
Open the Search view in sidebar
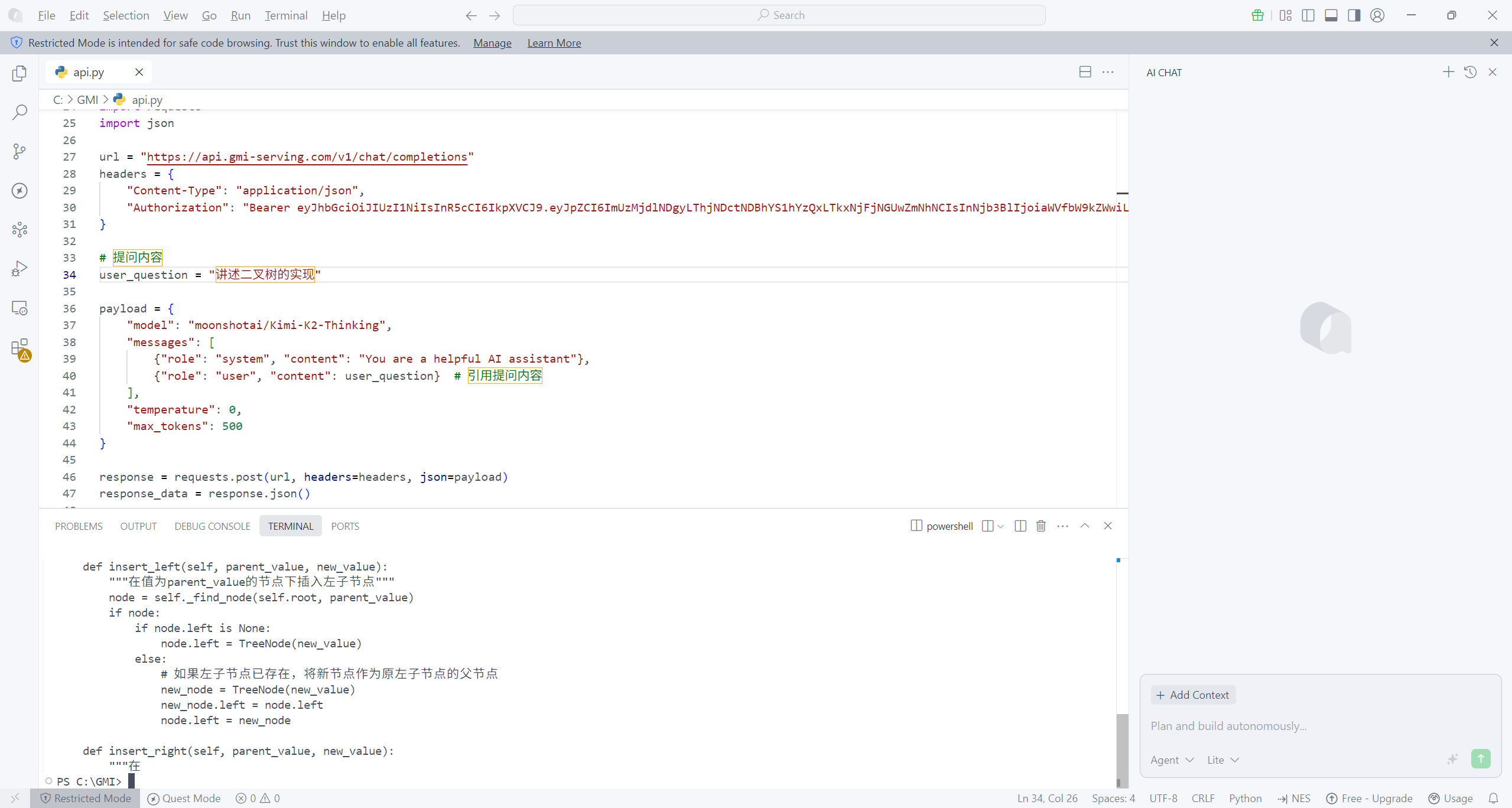[19, 112]
